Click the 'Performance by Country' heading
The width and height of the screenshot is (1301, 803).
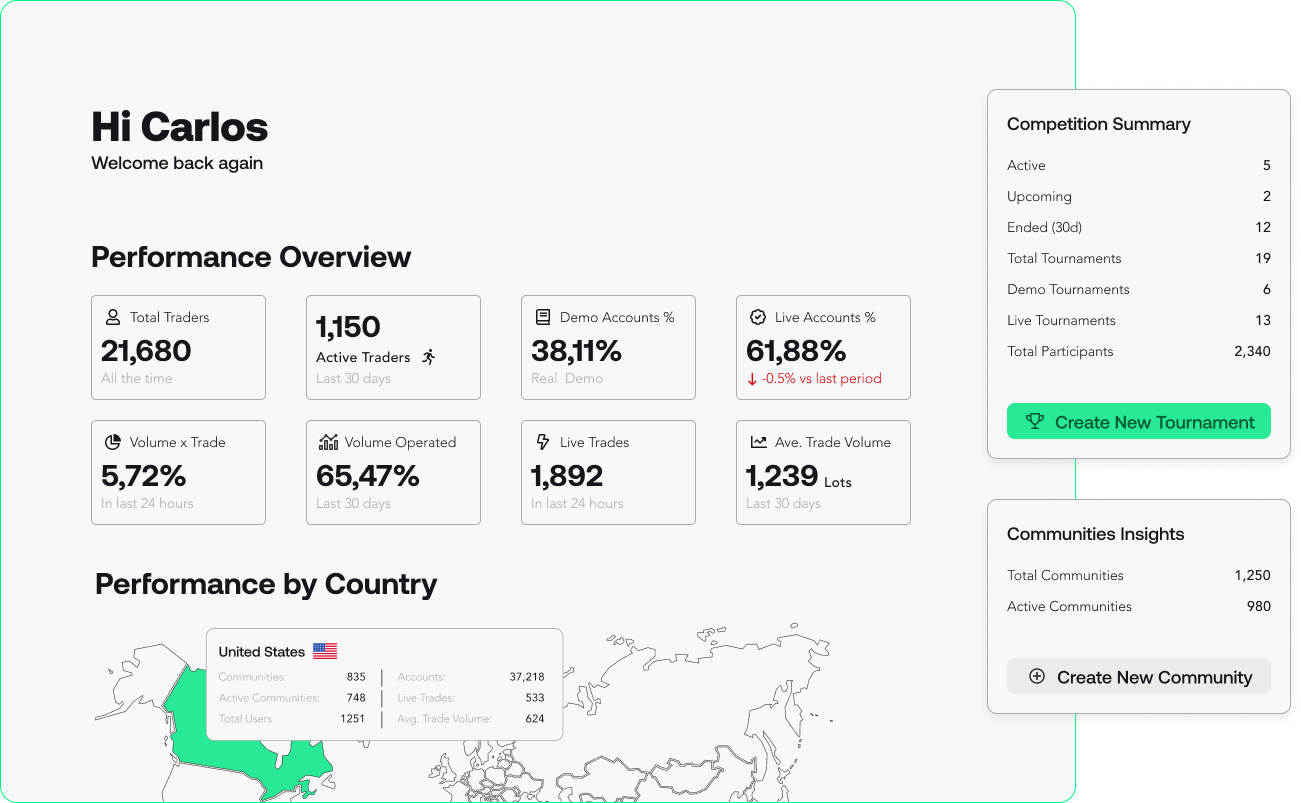coord(266,584)
